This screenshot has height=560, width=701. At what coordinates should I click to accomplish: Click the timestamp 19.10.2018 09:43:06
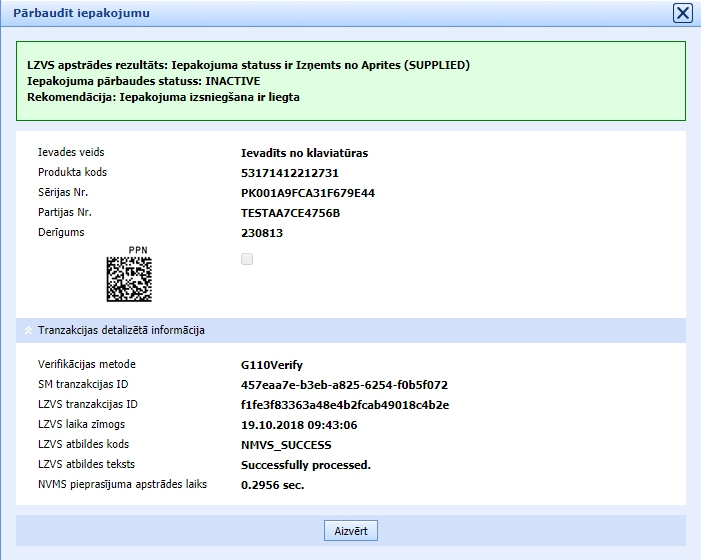pyautogui.click(x=299, y=425)
